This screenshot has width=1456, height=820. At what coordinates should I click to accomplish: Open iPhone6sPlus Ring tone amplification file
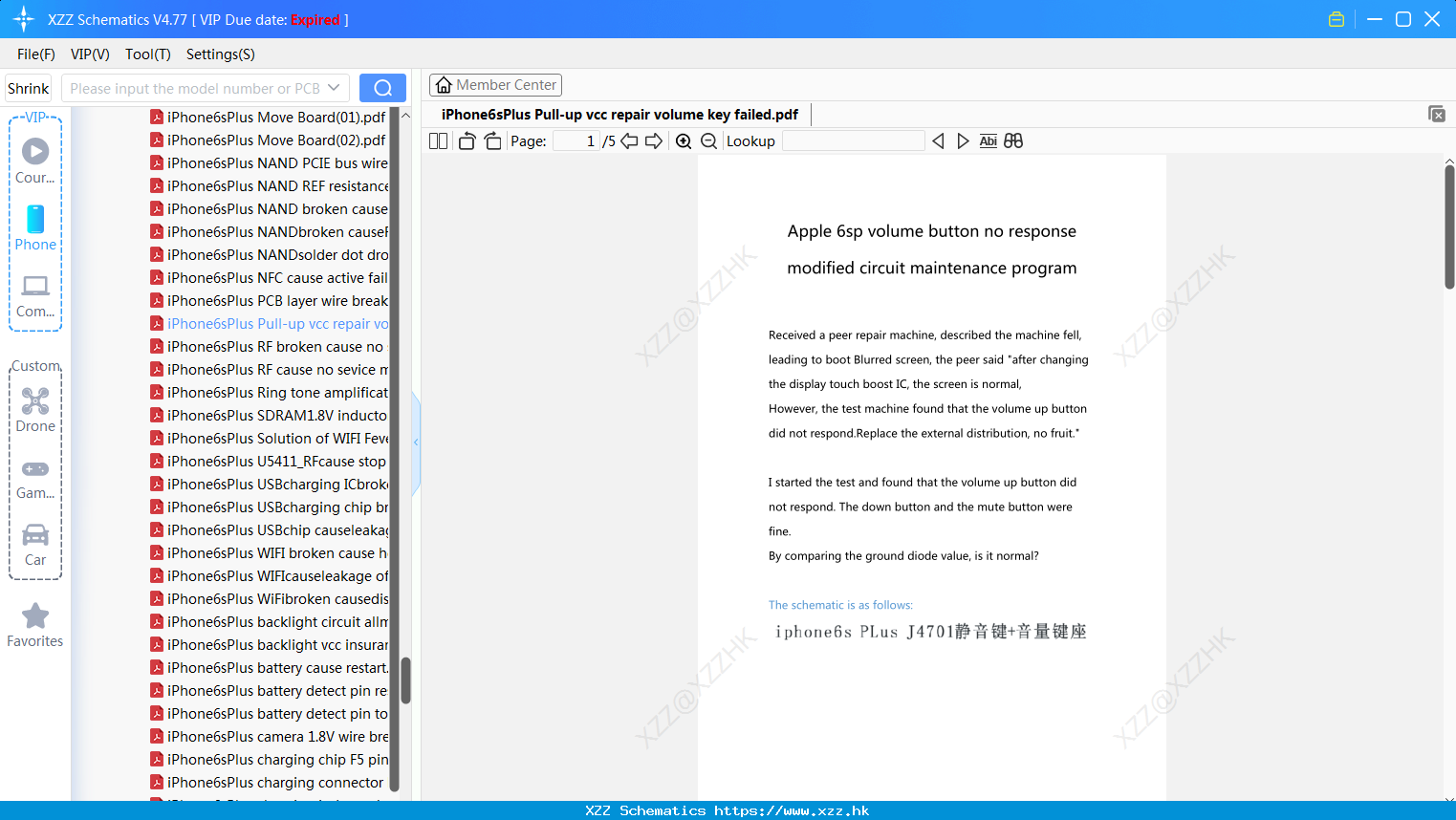tap(269, 393)
